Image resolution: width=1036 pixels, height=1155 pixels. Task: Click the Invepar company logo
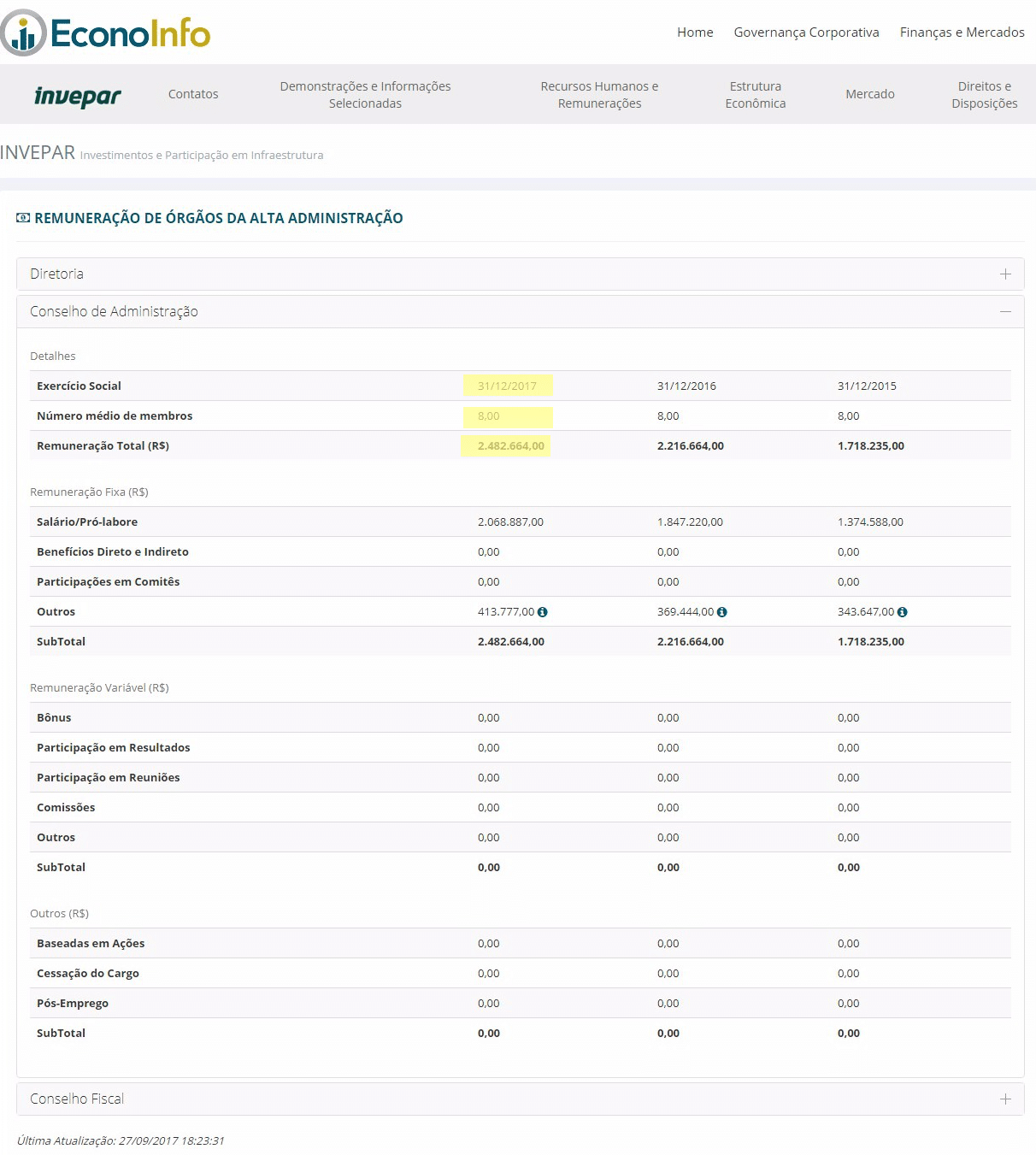[x=78, y=96]
